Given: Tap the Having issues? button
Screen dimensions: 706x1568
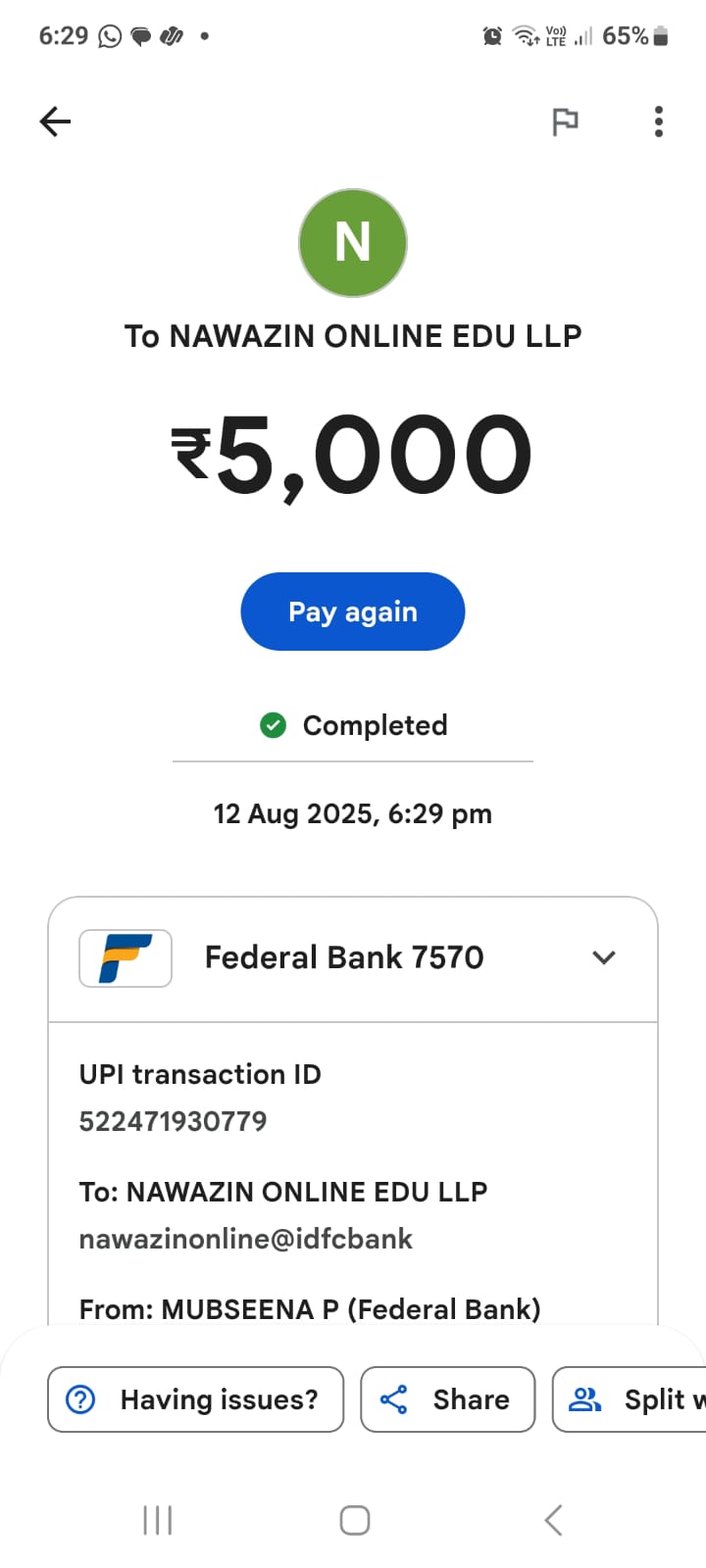Looking at the screenshot, I should click(x=196, y=1399).
